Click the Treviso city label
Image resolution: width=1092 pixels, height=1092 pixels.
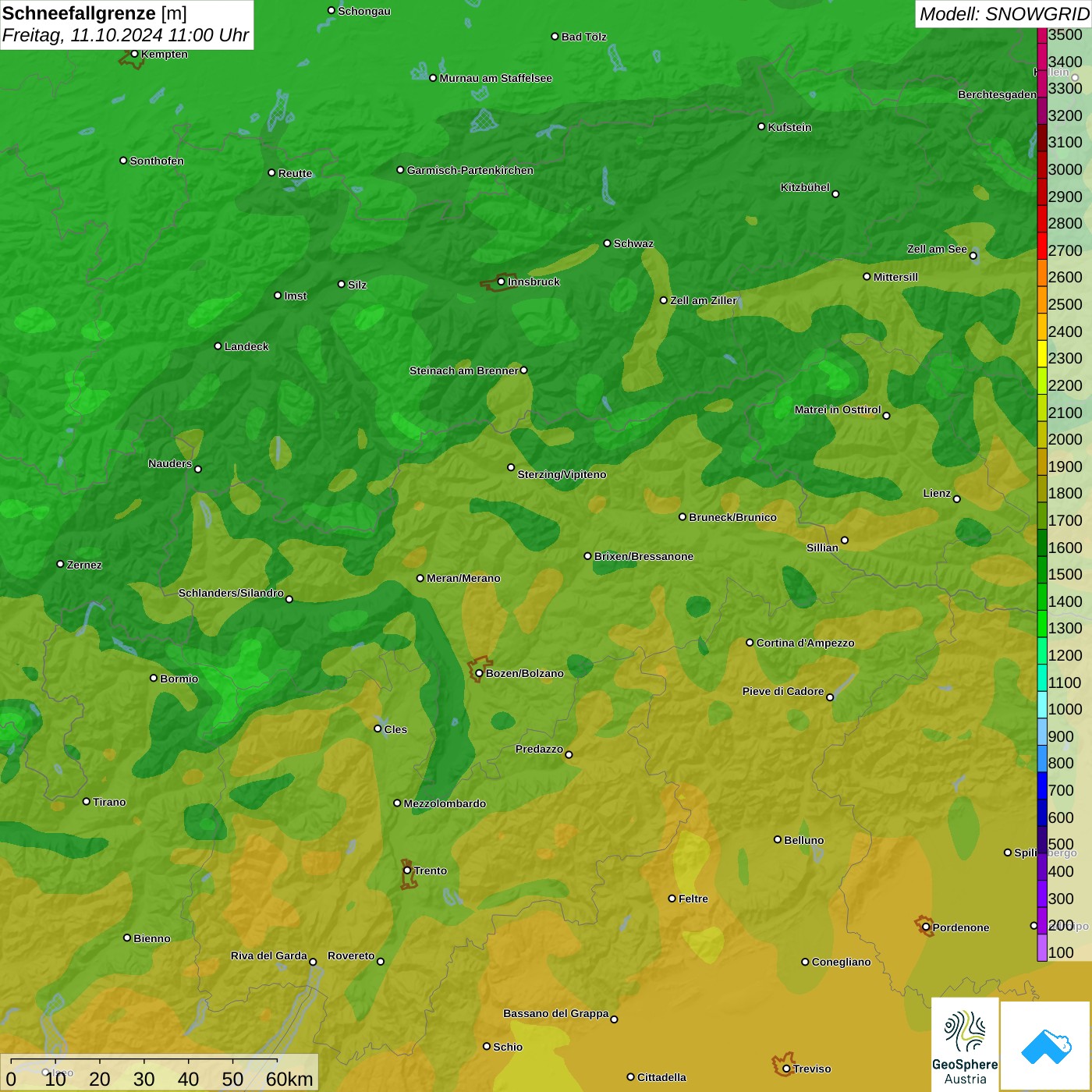[812, 1069]
